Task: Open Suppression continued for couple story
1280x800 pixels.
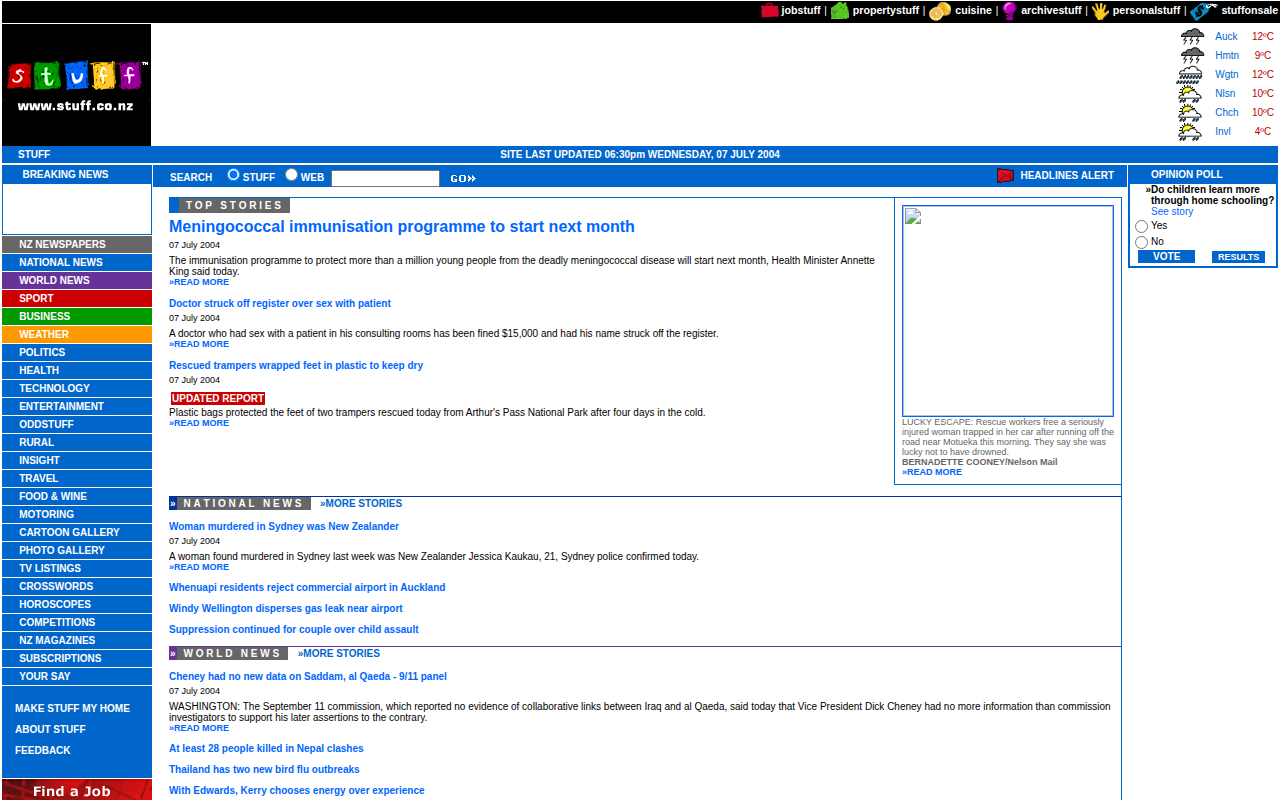Action: pyautogui.click(x=294, y=630)
